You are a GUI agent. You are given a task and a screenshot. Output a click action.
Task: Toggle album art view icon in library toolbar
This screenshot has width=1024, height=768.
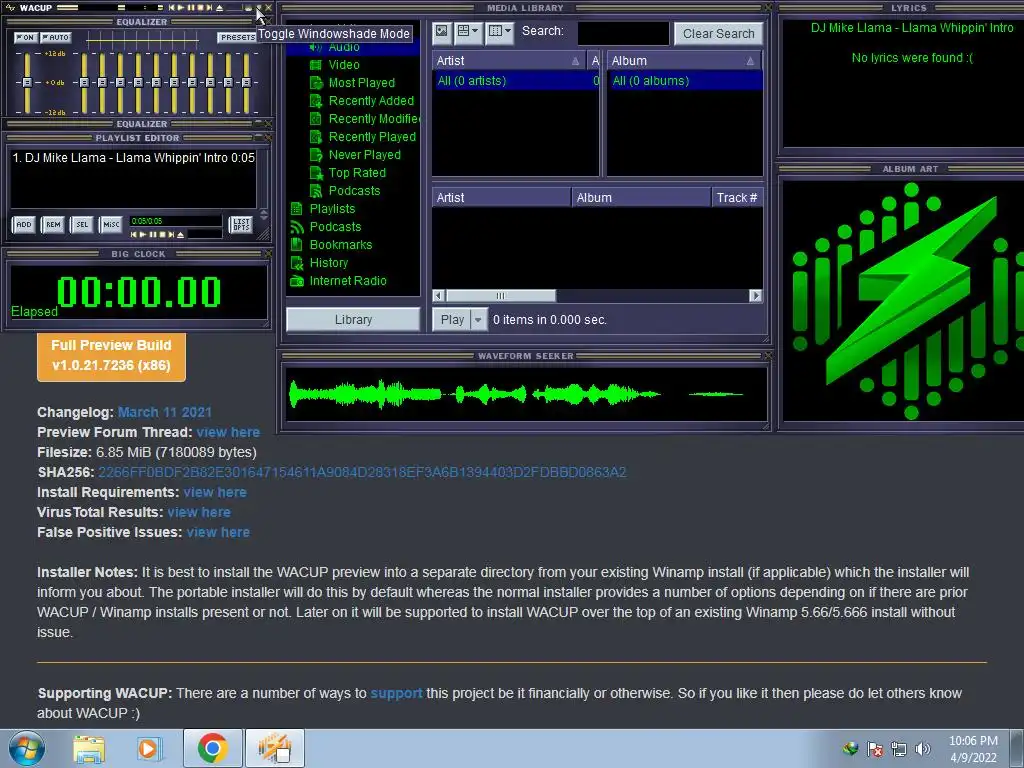pos(441,31)
